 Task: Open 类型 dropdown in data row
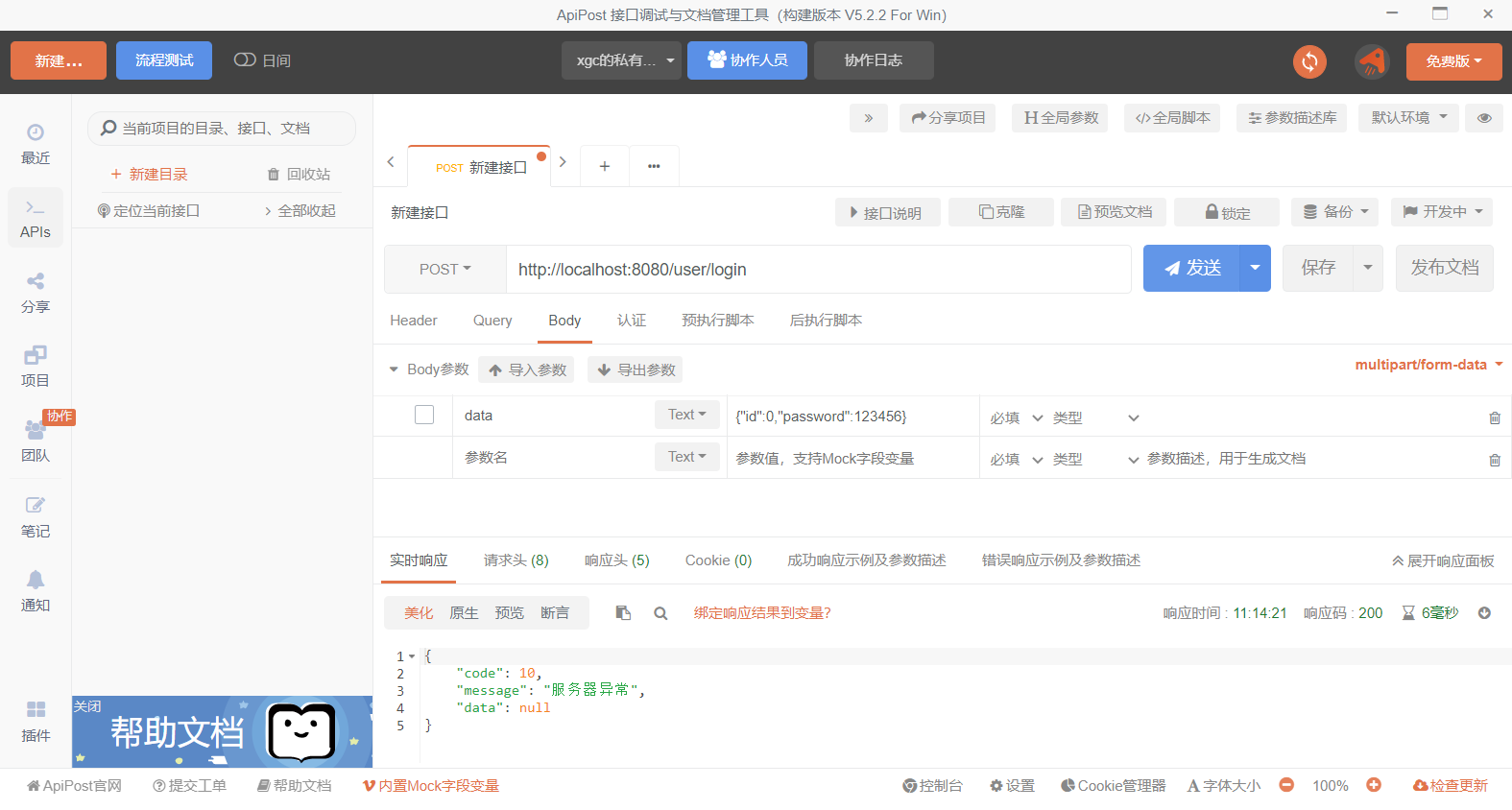1095,417
